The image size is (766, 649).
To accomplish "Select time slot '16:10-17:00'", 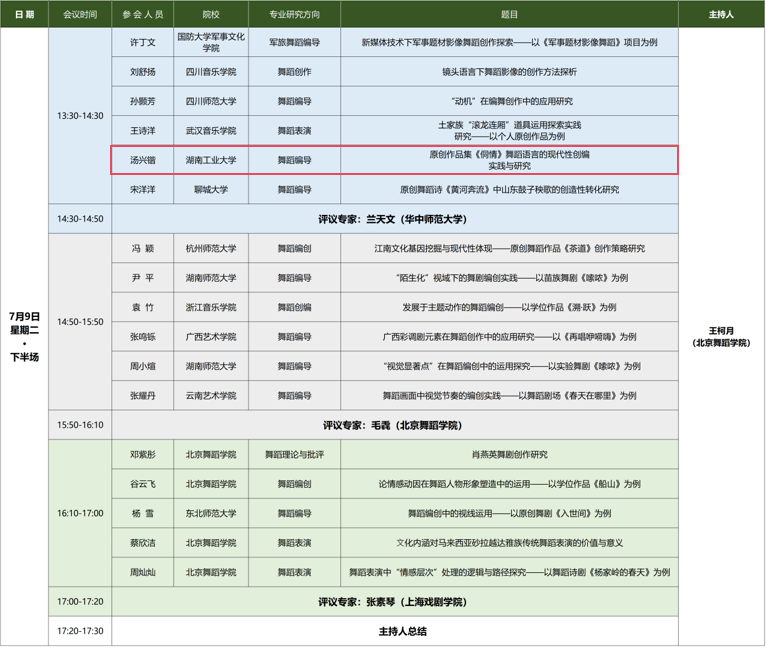I will coord(80,513).
